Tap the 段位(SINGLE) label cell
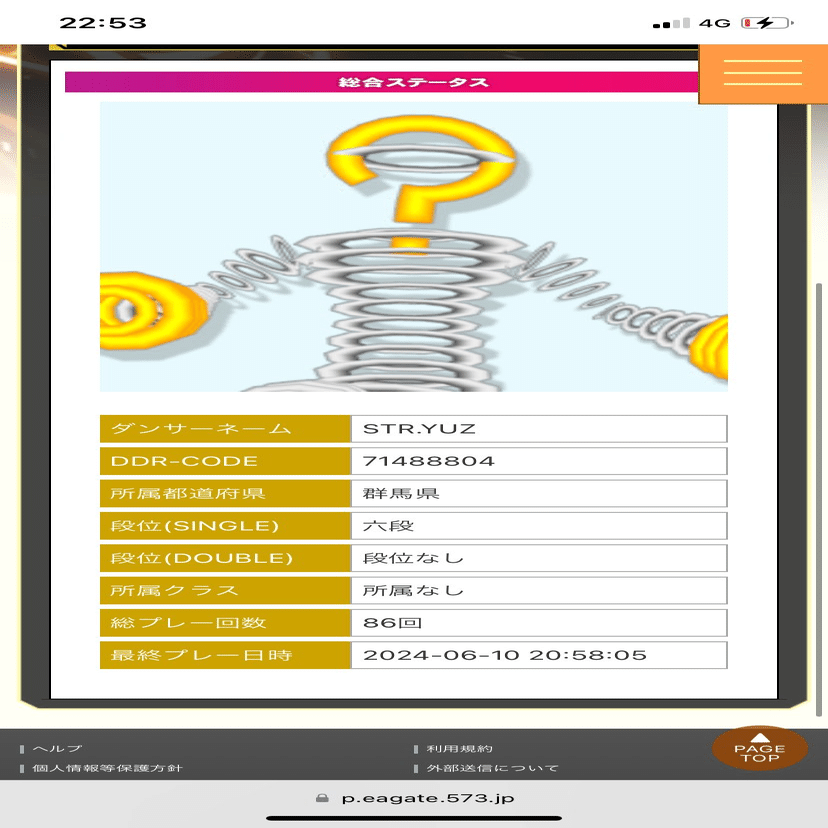This screenshot has width=828, height=828. point(225,526)
